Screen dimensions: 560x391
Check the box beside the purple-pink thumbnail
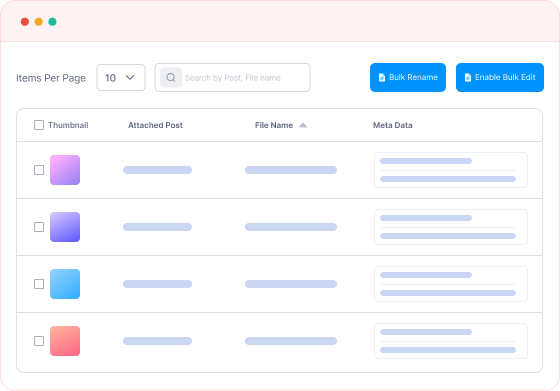[39, 170]
